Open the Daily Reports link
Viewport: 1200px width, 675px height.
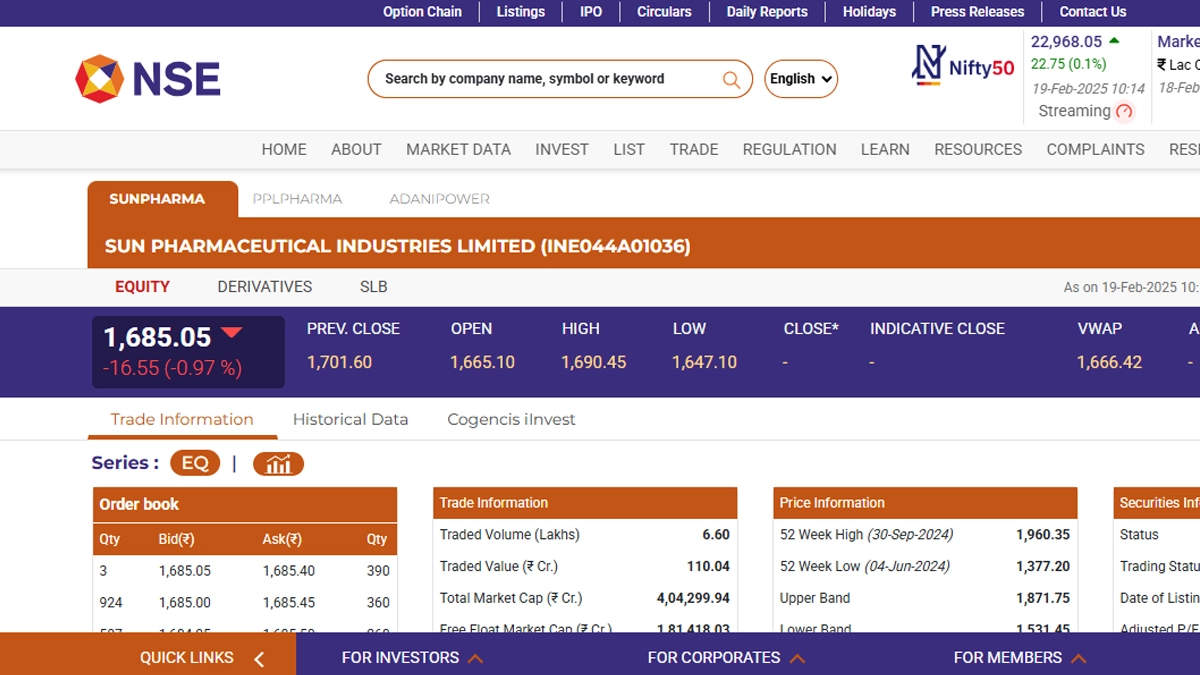pyautogui.click(x=767, y=12)
